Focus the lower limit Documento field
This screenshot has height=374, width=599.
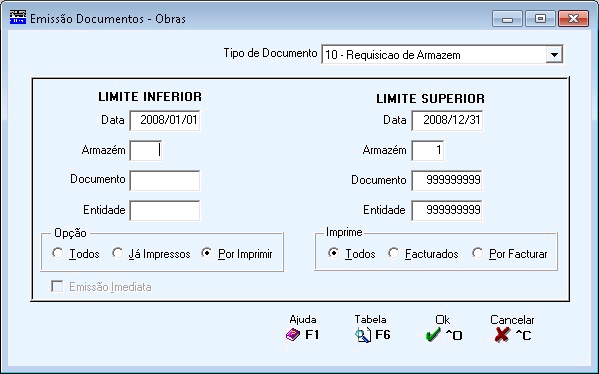pyautogui.click(x=165, y=180)
